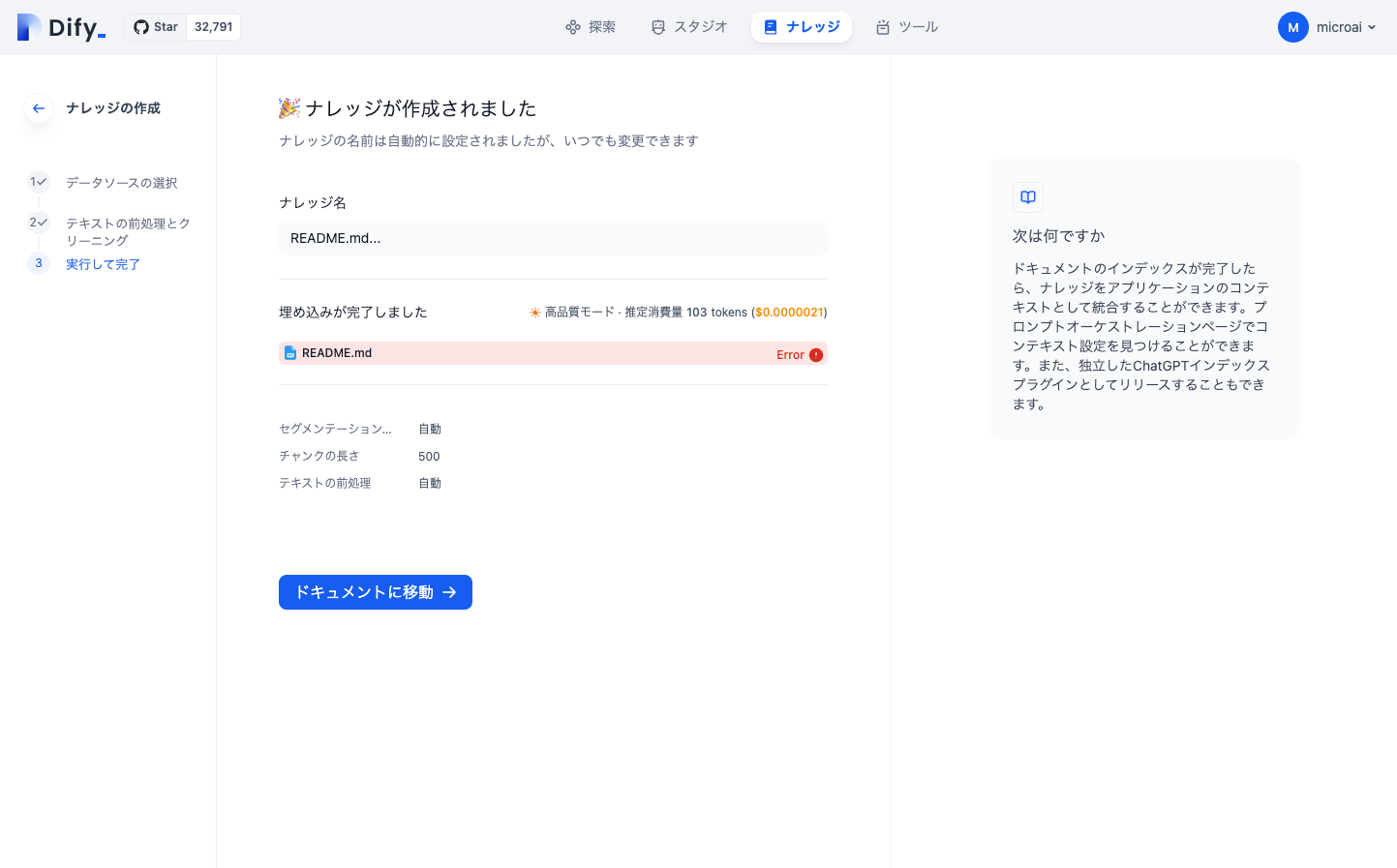Click the microai avatar circle
The image size is (1397, 868).
click(x=1293, y=27)
